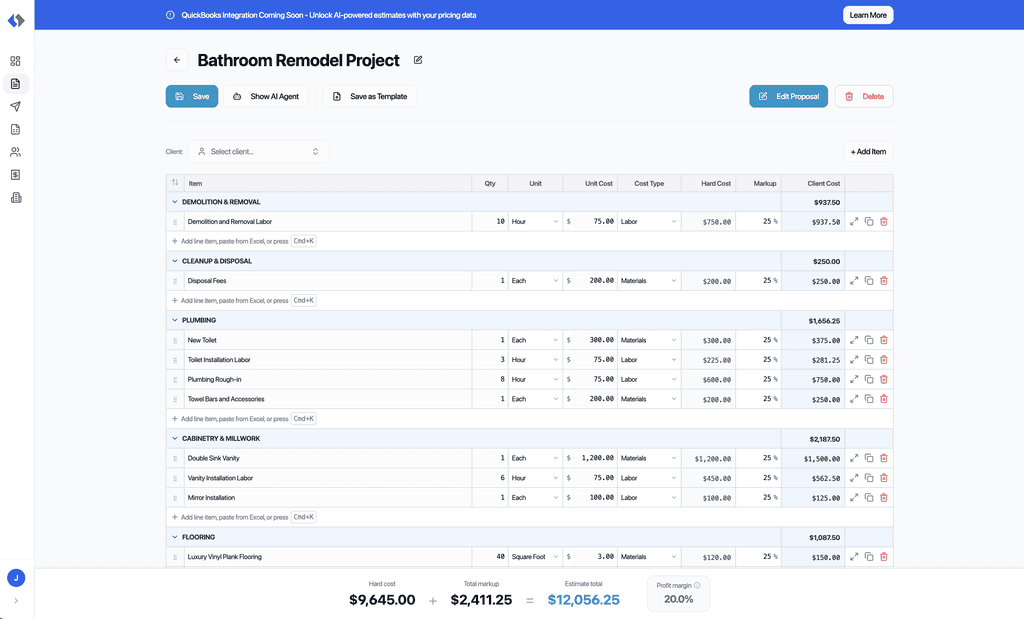Click the Total markup $2,411.25 value
The image size is (1024, 619).
[481, 599]
